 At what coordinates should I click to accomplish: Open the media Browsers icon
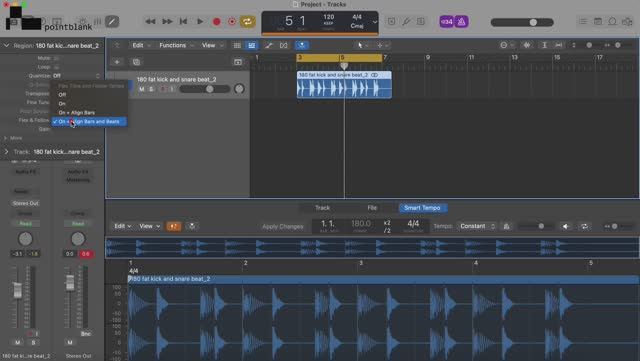point(627,21)
